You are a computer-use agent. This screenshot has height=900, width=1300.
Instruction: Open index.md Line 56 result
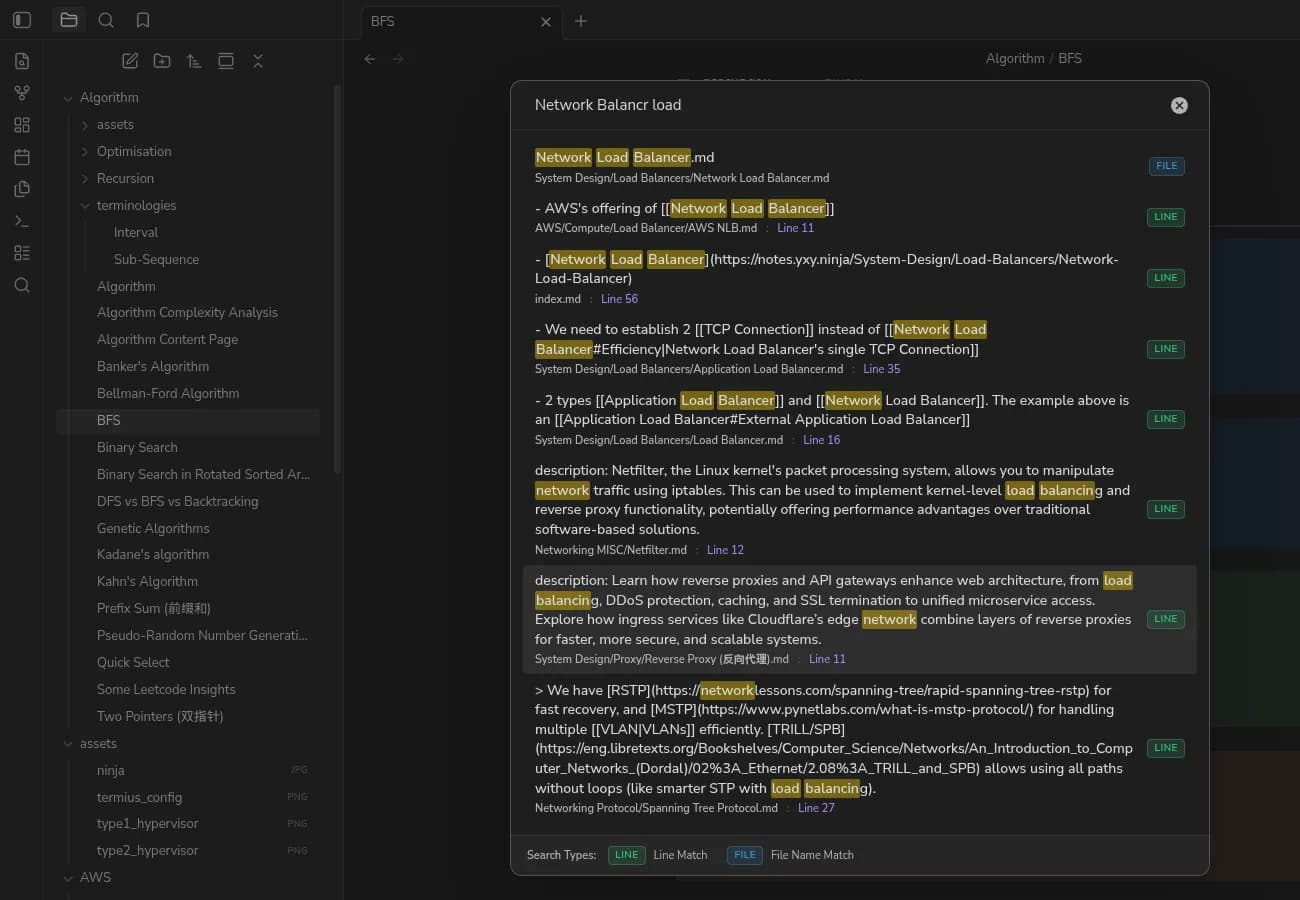pos(860,278)
